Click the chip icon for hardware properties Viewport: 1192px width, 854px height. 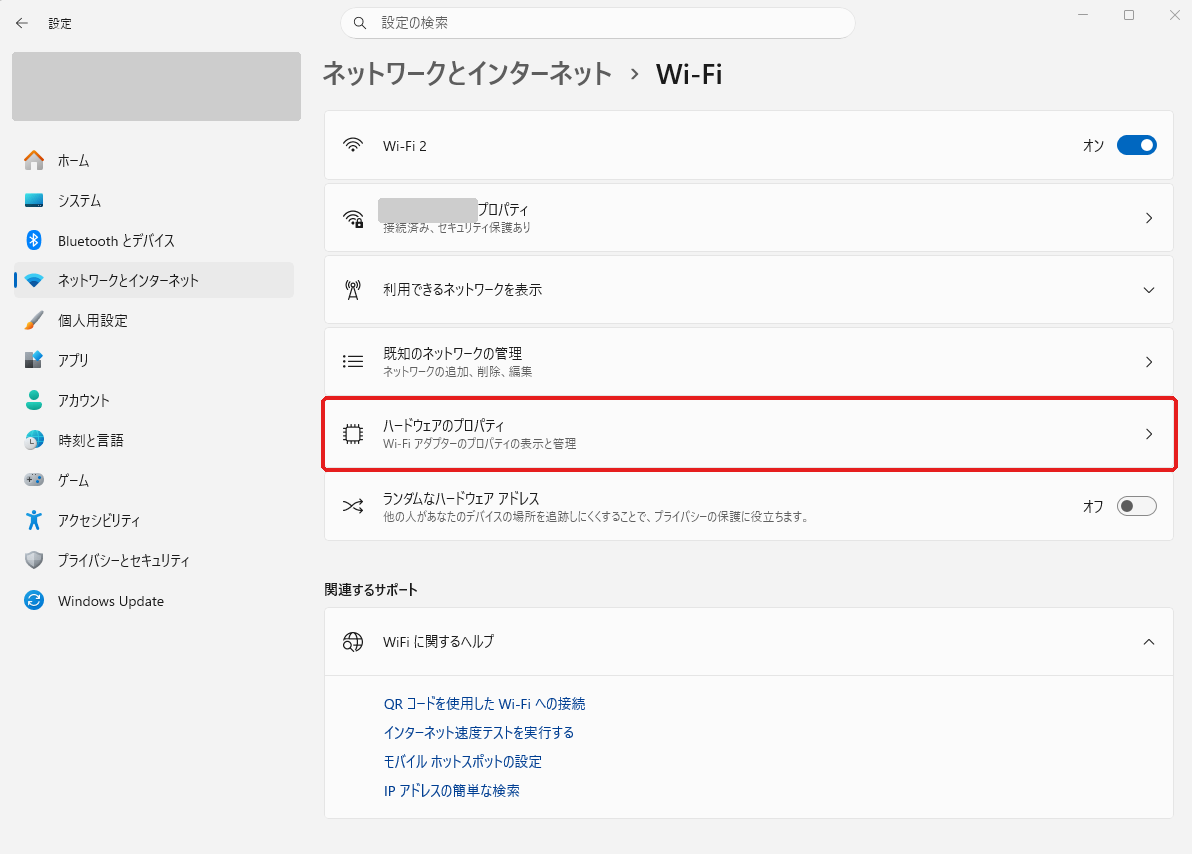click(353, 433)
